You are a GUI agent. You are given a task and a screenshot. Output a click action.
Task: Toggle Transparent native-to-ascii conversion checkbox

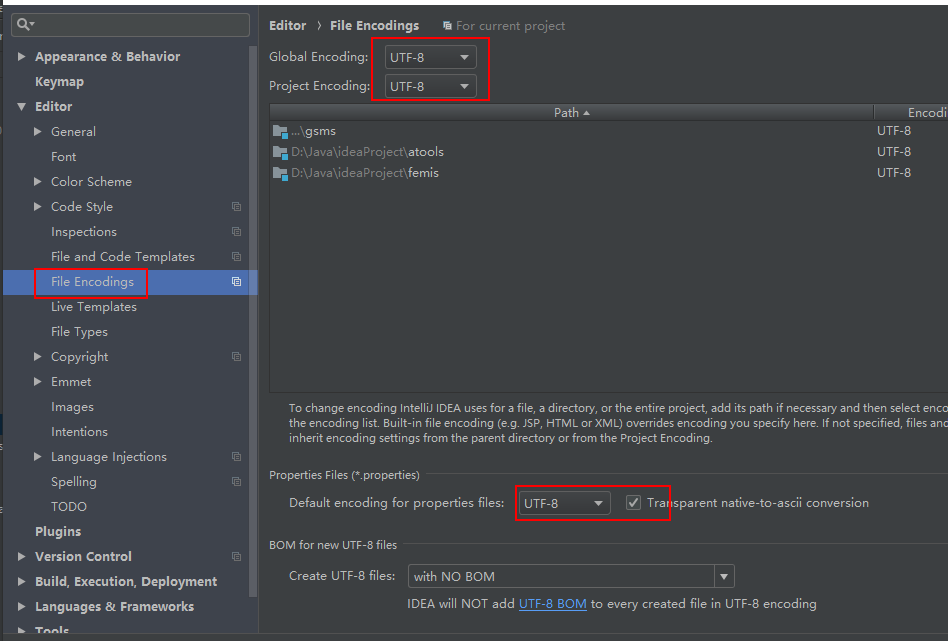633,503
